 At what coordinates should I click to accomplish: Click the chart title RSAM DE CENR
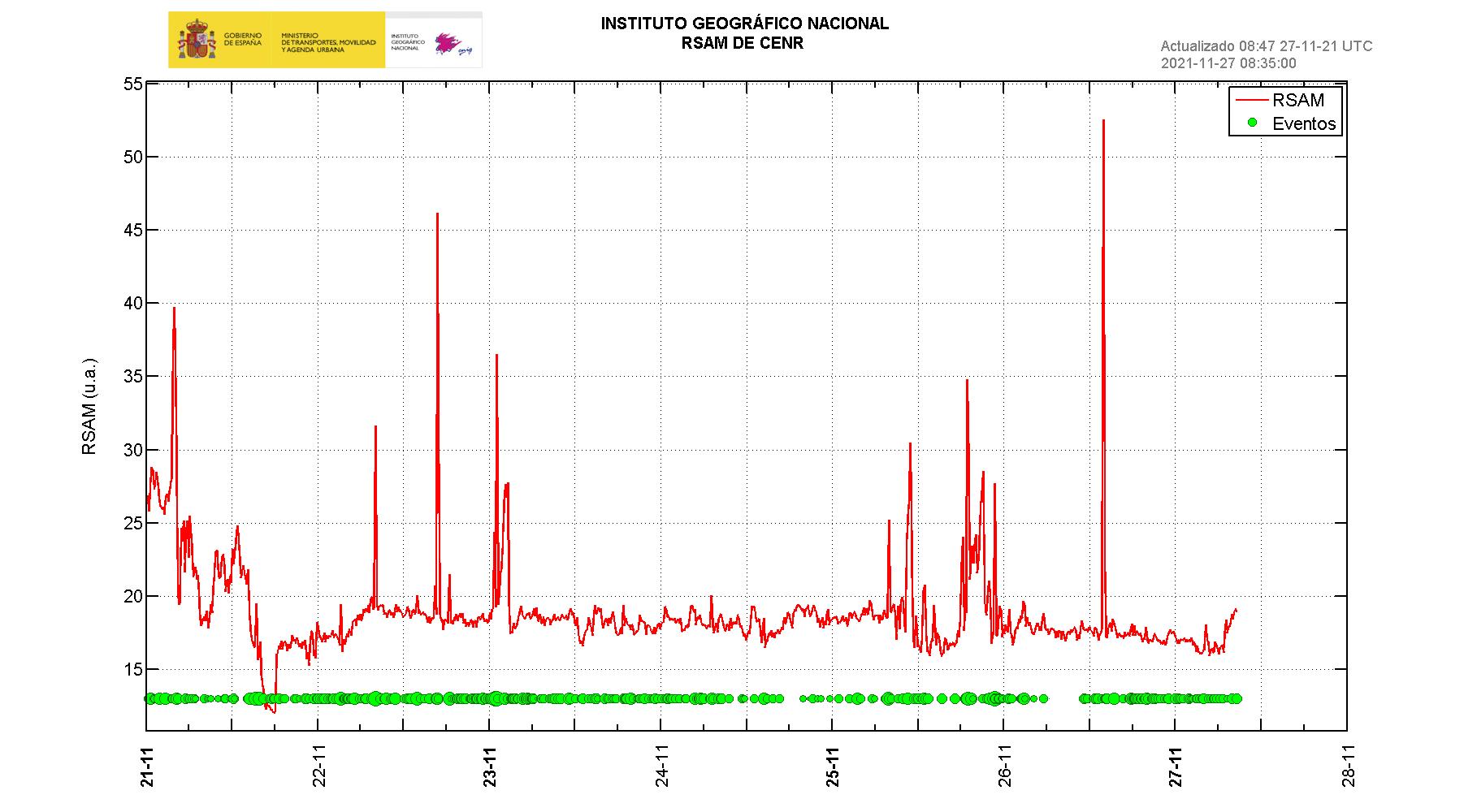(743, 44)
